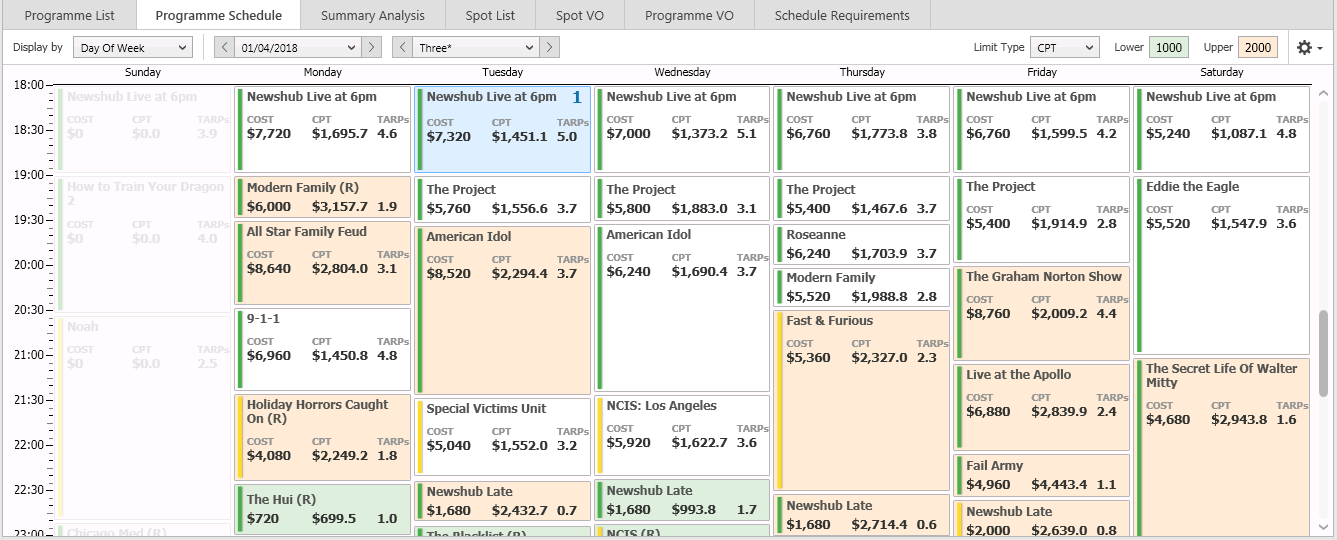This screenshot has height=540, width=1337.
Task: Select NCIS: Los Angeles programme
Action: point(682,435)
